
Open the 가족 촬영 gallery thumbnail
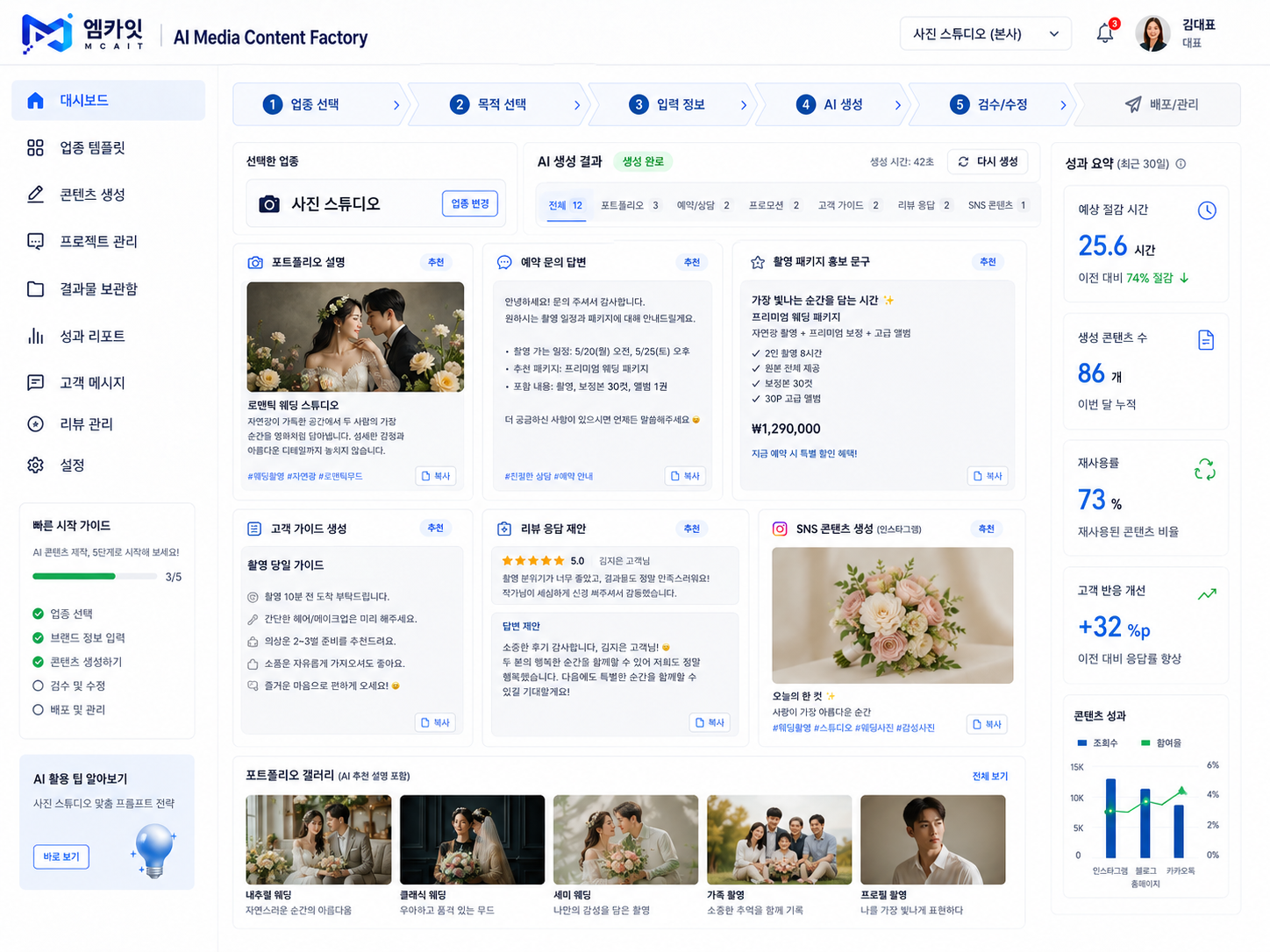[x=780, y=840]
